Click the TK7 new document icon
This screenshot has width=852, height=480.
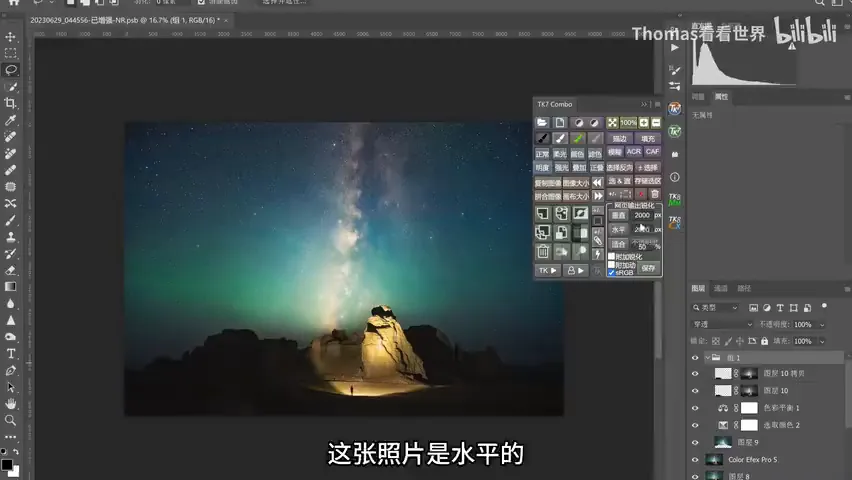click(x=560, y=123)
